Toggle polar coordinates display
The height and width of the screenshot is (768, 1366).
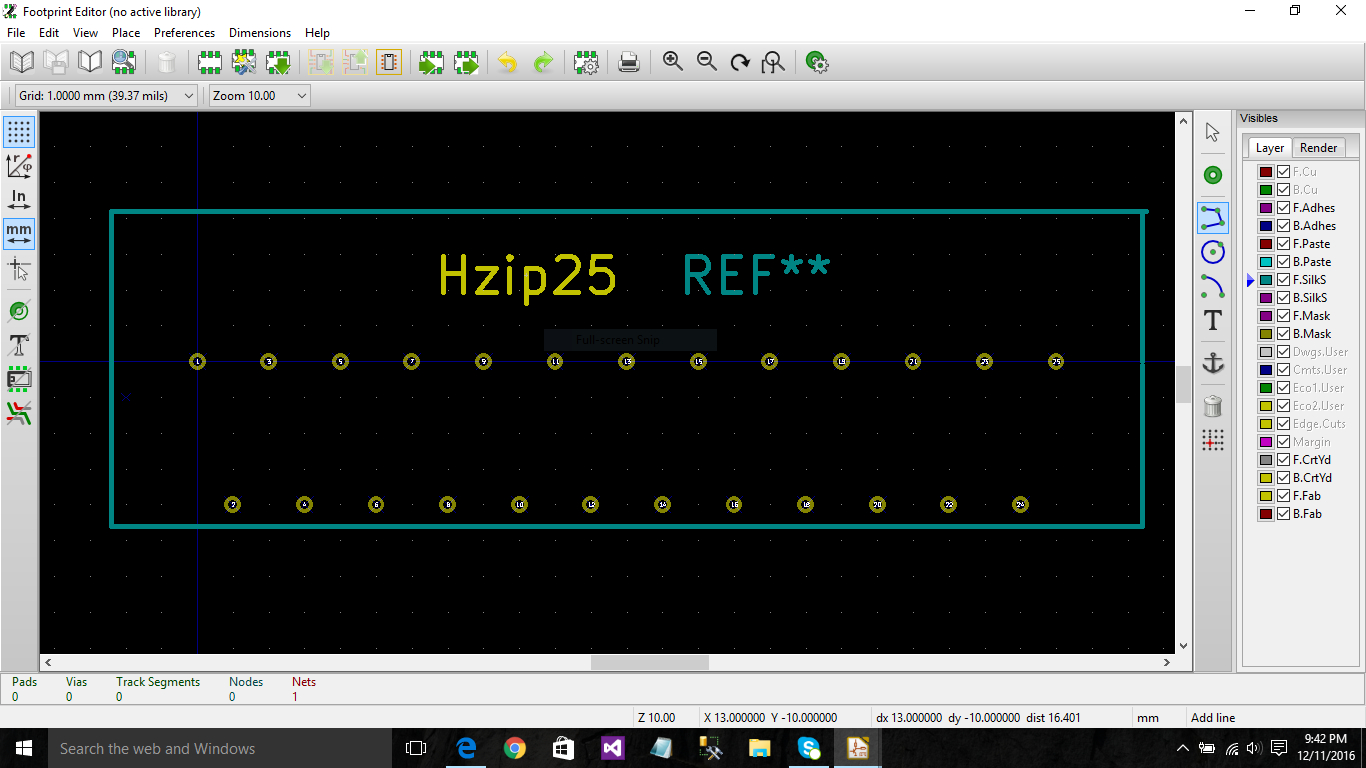(19, 166)
